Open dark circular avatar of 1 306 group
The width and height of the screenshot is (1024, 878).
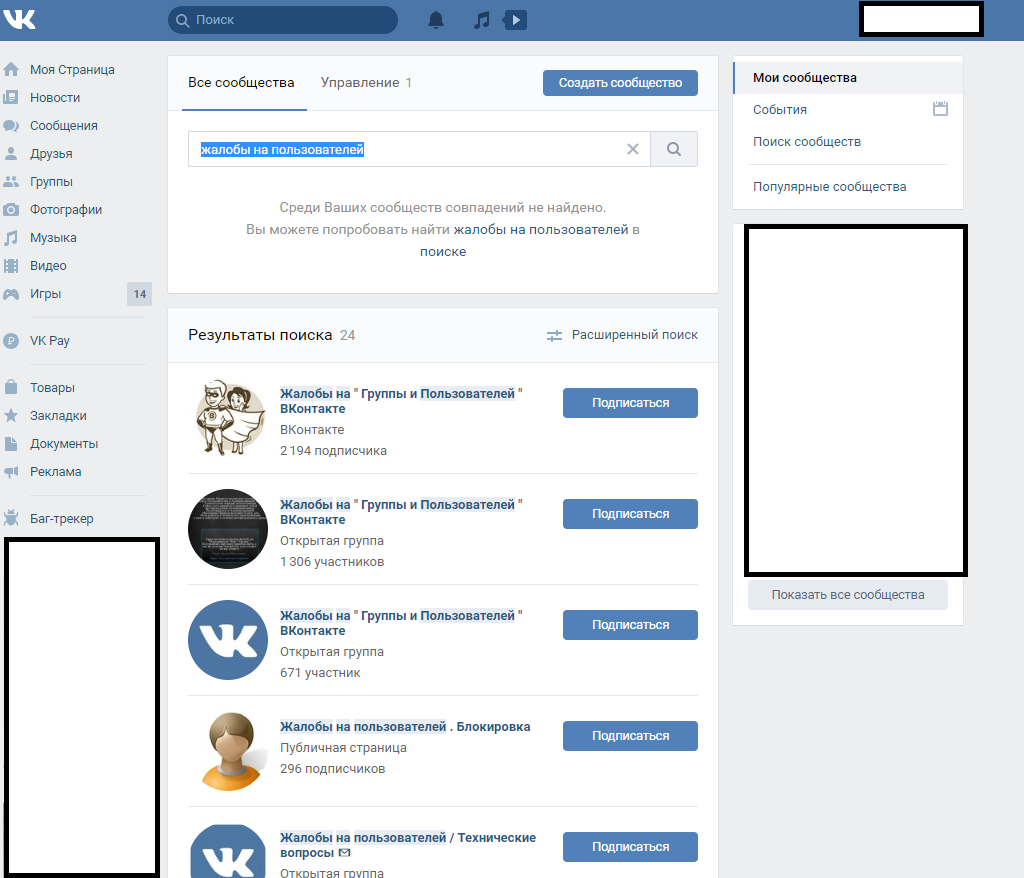228,529
